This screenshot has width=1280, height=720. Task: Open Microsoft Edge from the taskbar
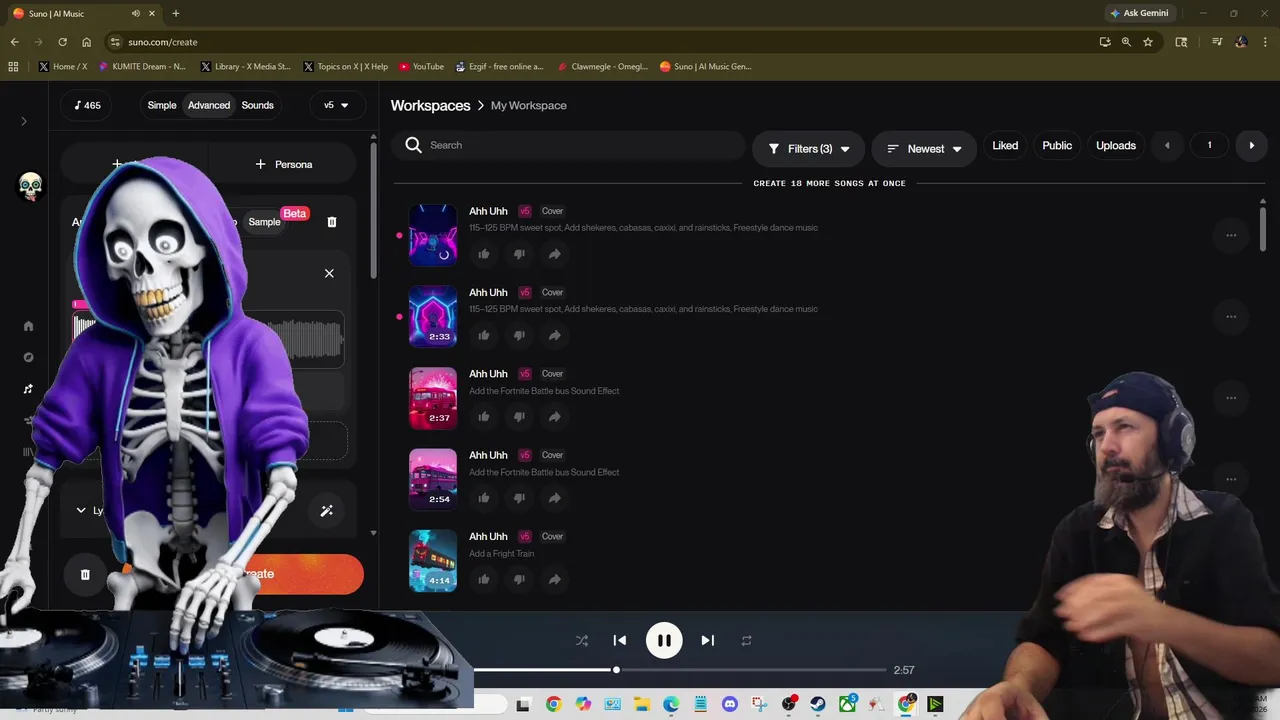click(x=671, y=704)
